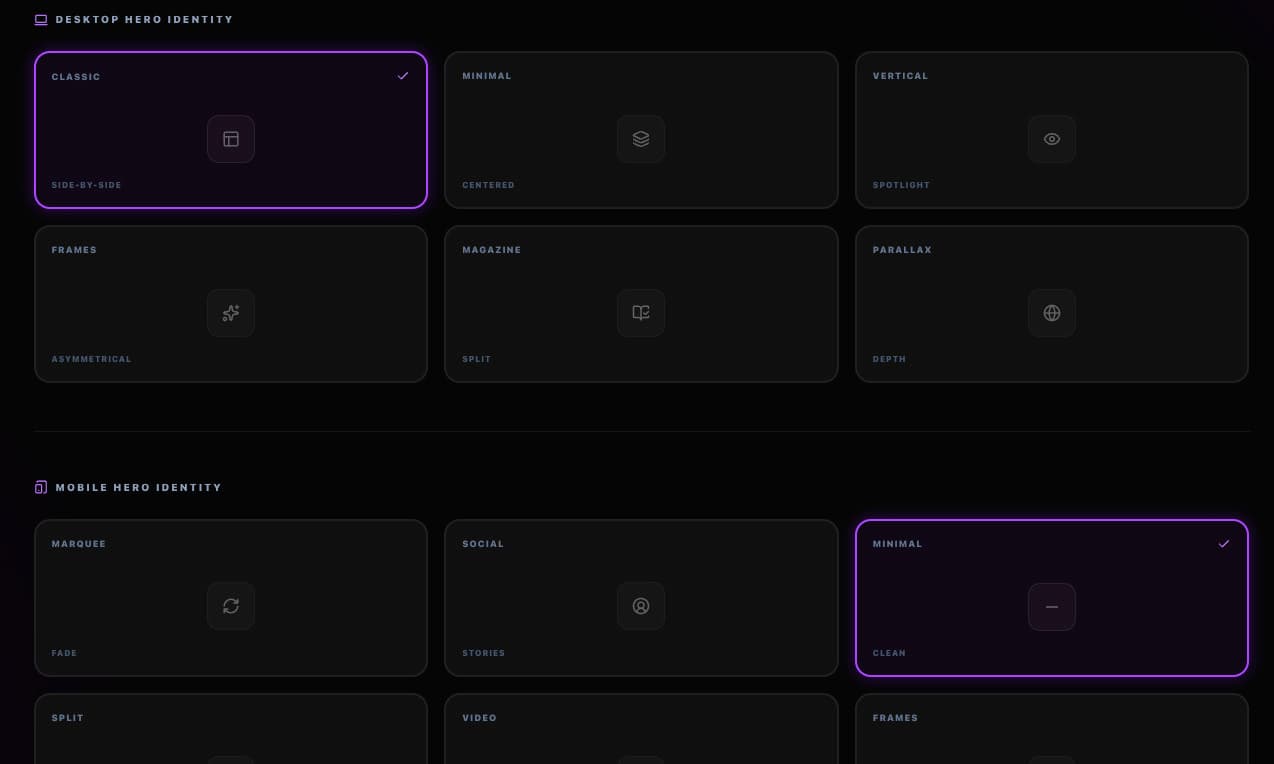Viewport: 1274px width, 764px height.
Task: Select the Marquee fade mobile layout
Action: click(x=231, y=598)
